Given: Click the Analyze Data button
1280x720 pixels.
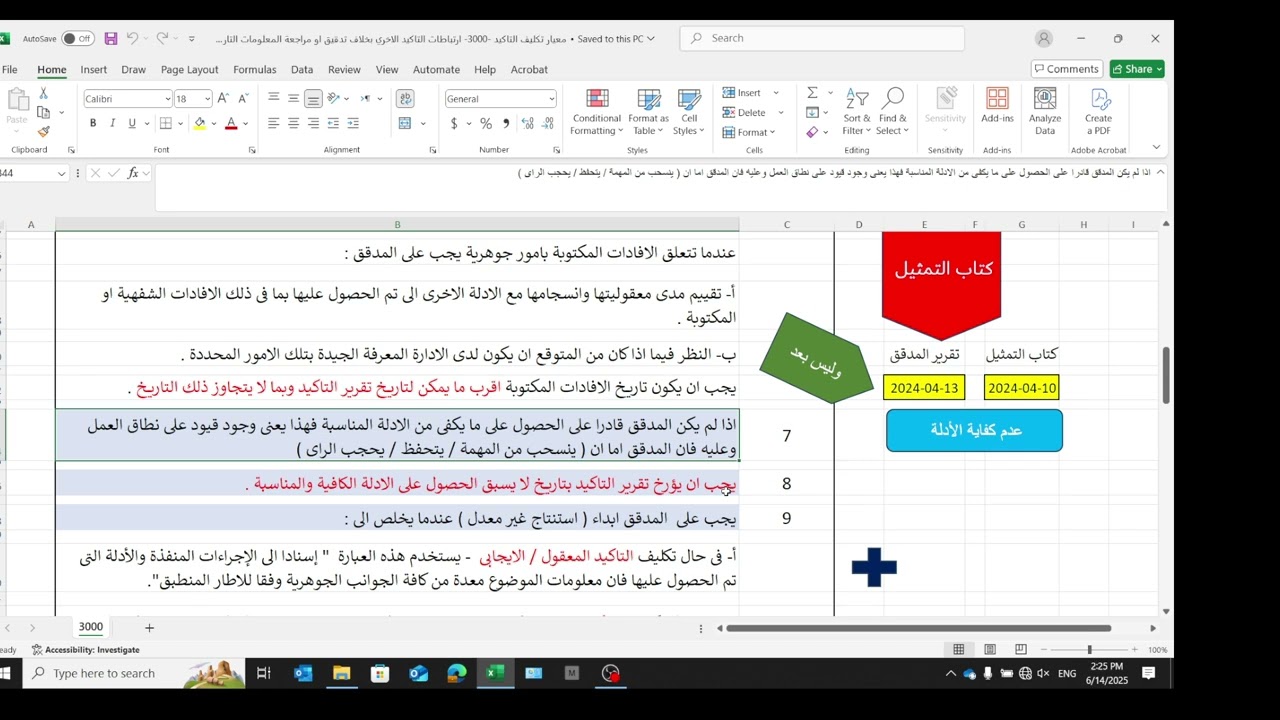Looking at the screenshot, I should (x=1045, y=113).
